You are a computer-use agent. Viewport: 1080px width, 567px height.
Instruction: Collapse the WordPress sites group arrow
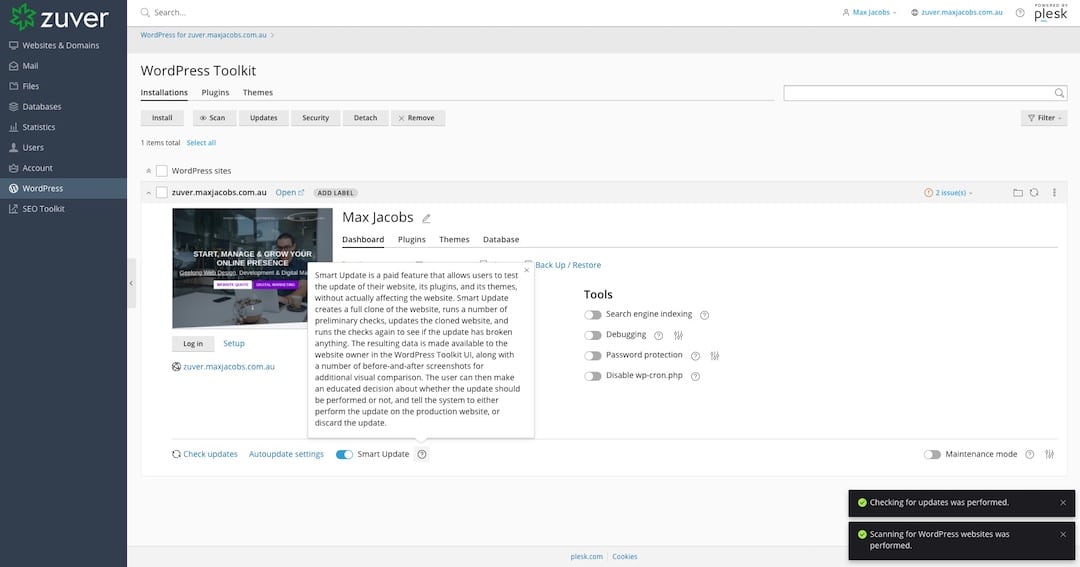(148, 171)
